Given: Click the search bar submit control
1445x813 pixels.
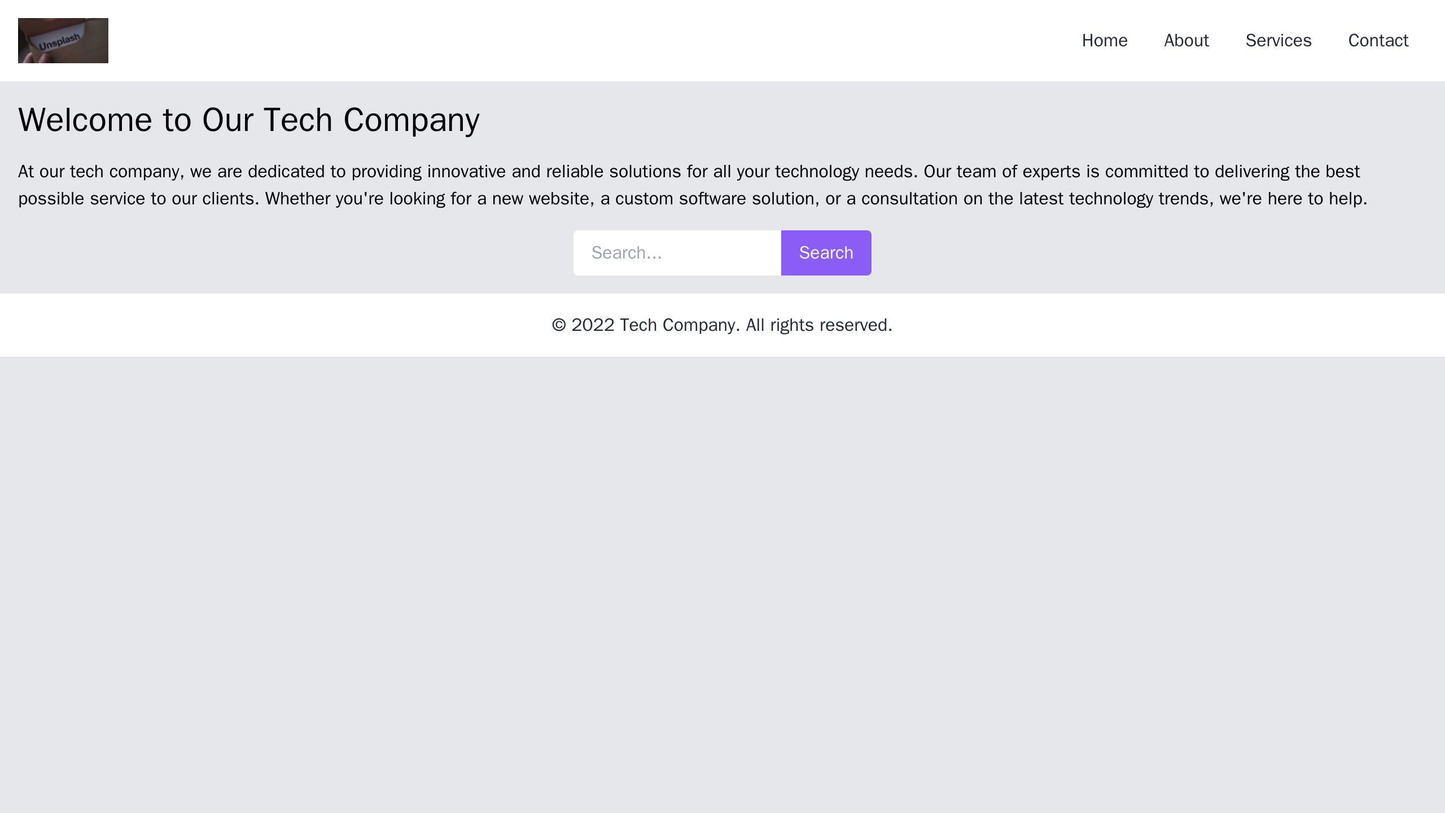Looking at the screenshot, I should click(x=825, y=252).
